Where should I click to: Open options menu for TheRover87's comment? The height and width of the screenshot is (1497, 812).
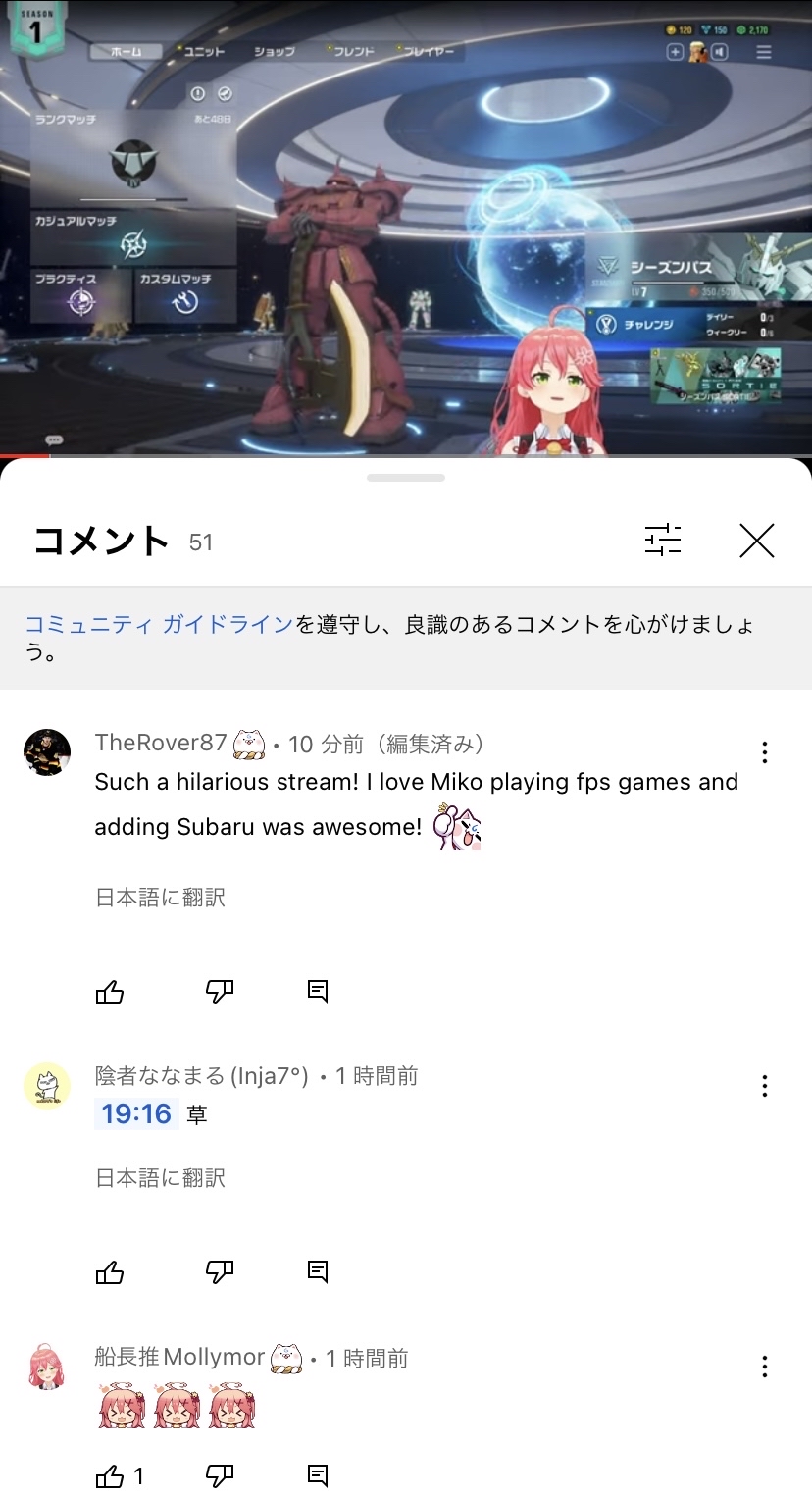(x=764, y=752)
